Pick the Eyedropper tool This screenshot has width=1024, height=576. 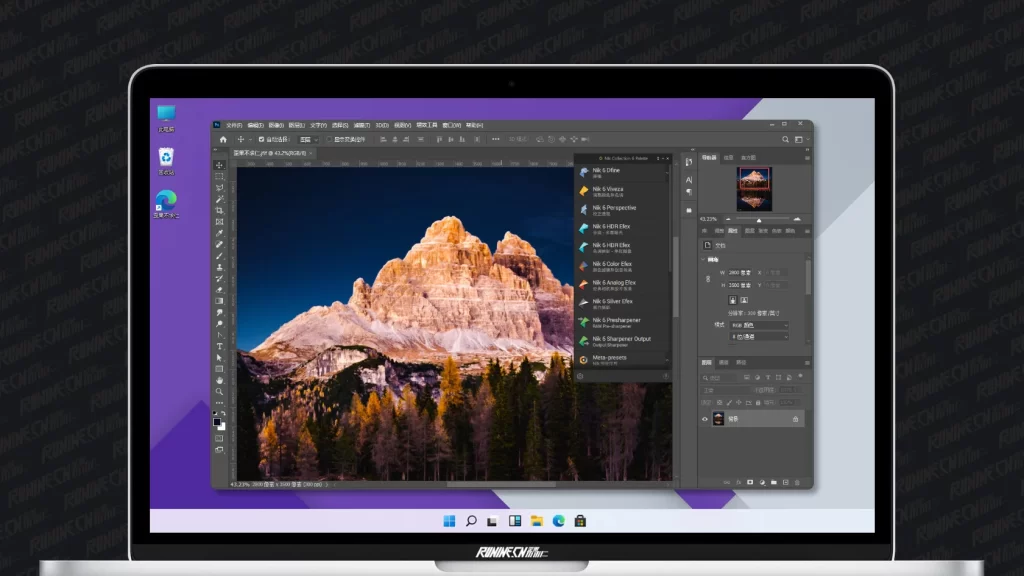point(220,233)
